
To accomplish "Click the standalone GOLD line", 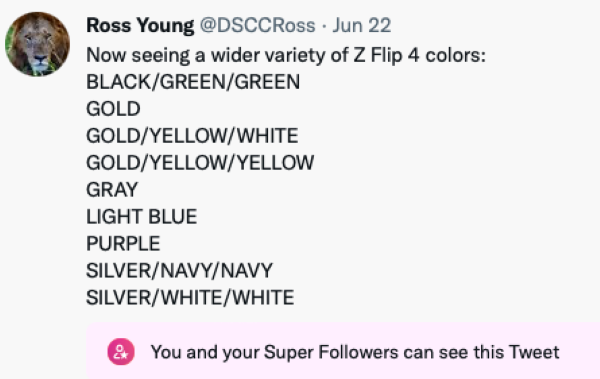I will click(x=113, y=109).
